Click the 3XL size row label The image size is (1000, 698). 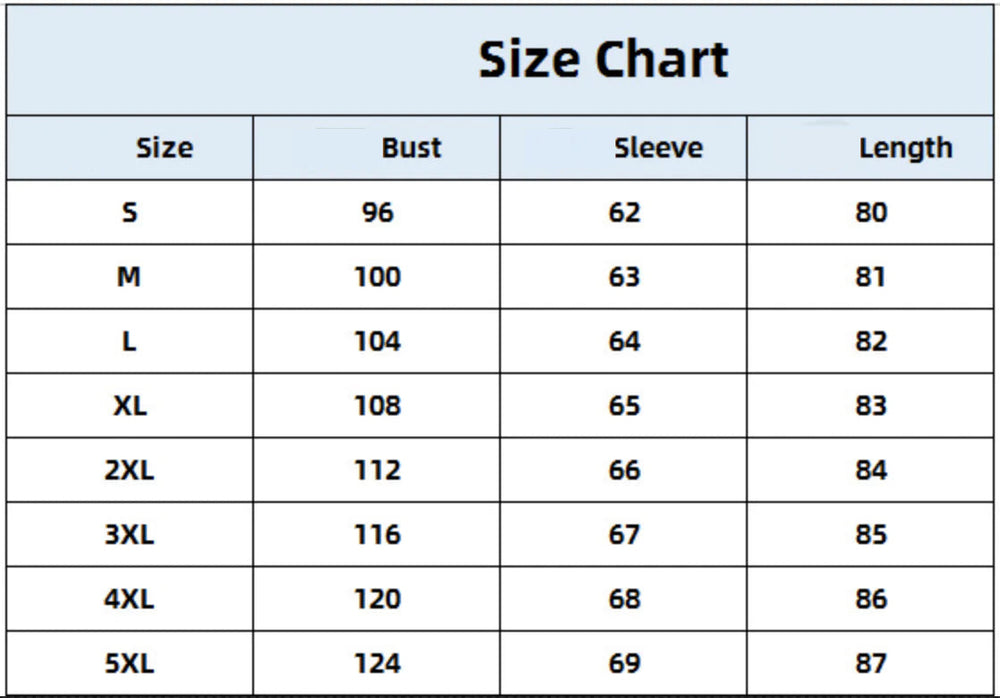coord(129,534)
